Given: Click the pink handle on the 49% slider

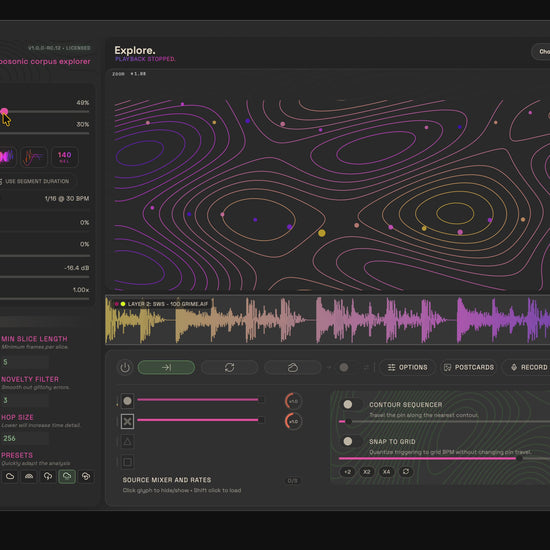Looking at the screenshot, I should coord(4,112).
